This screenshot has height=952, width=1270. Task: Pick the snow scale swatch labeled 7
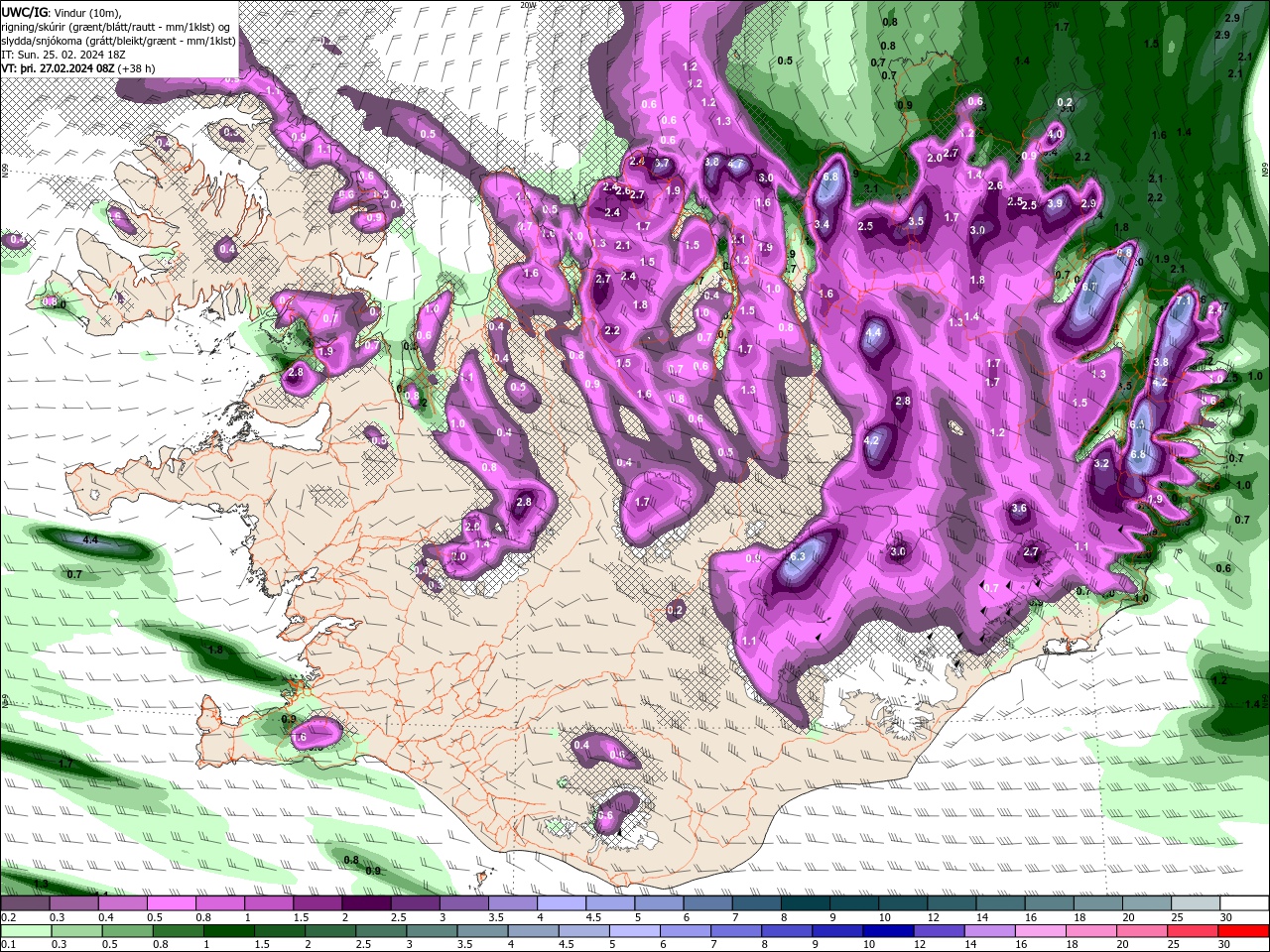pyautogui.click(x=755, y=903)
